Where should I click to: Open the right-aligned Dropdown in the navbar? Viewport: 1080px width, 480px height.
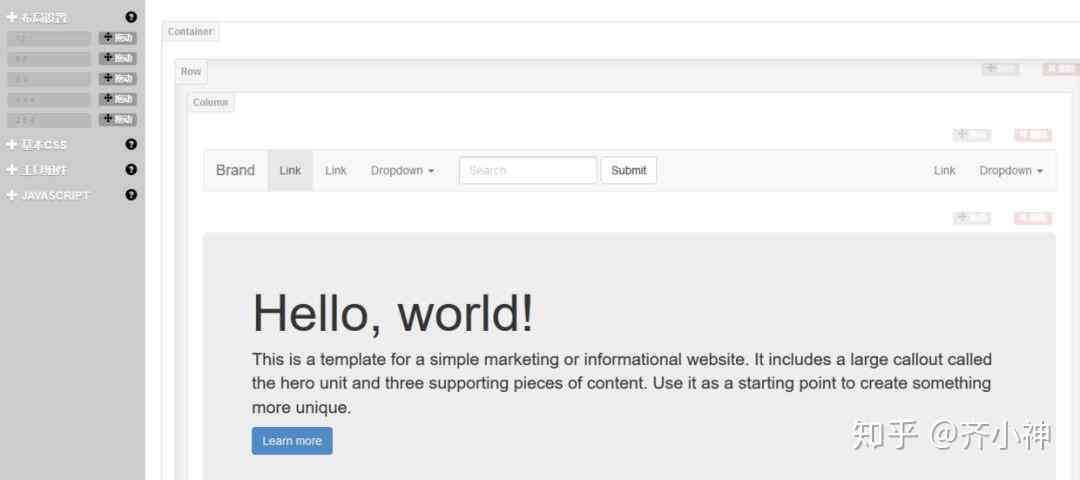pyautogui.click(x=1011, y=170)
